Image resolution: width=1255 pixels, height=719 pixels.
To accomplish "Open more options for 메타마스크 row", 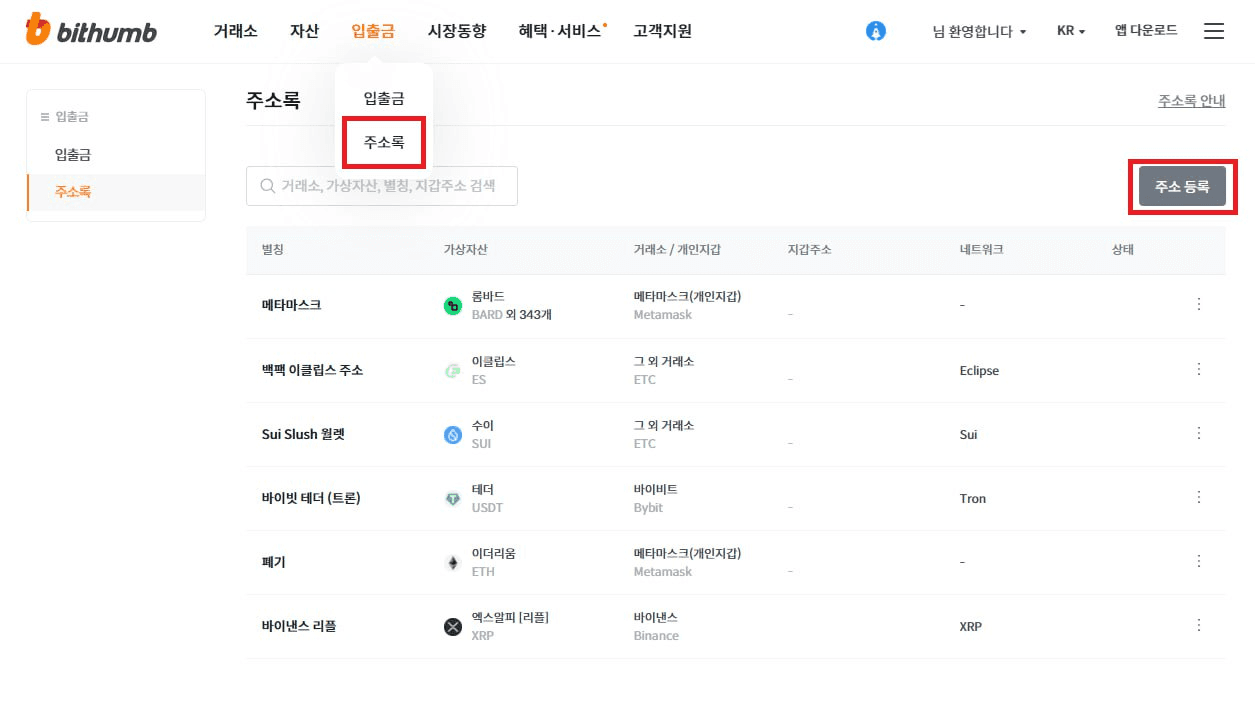I will point(1199,304).
